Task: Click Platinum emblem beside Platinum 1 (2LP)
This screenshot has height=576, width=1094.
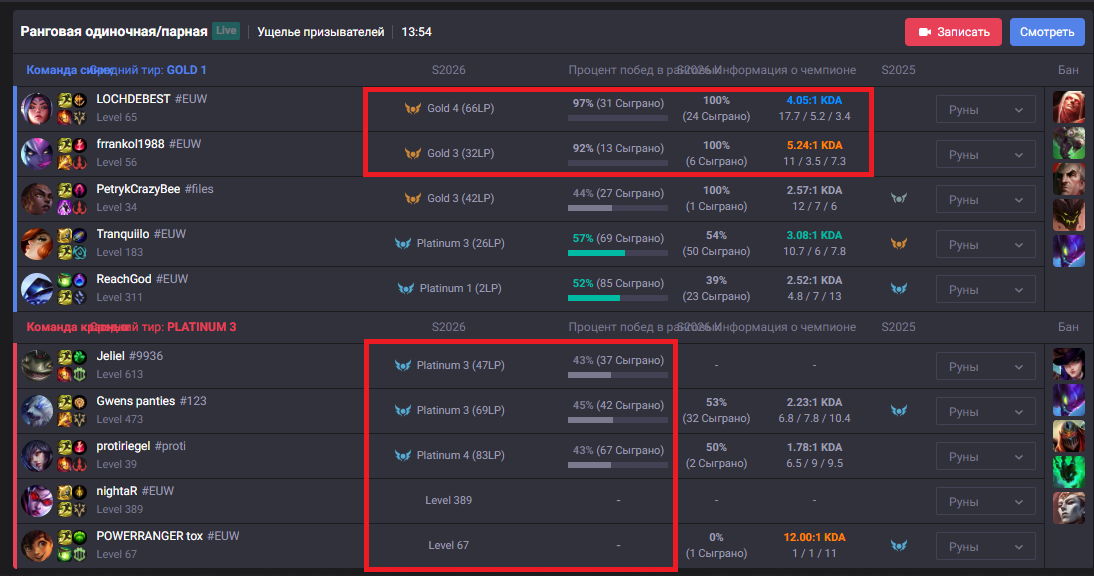Action: [x=406, y=289]
